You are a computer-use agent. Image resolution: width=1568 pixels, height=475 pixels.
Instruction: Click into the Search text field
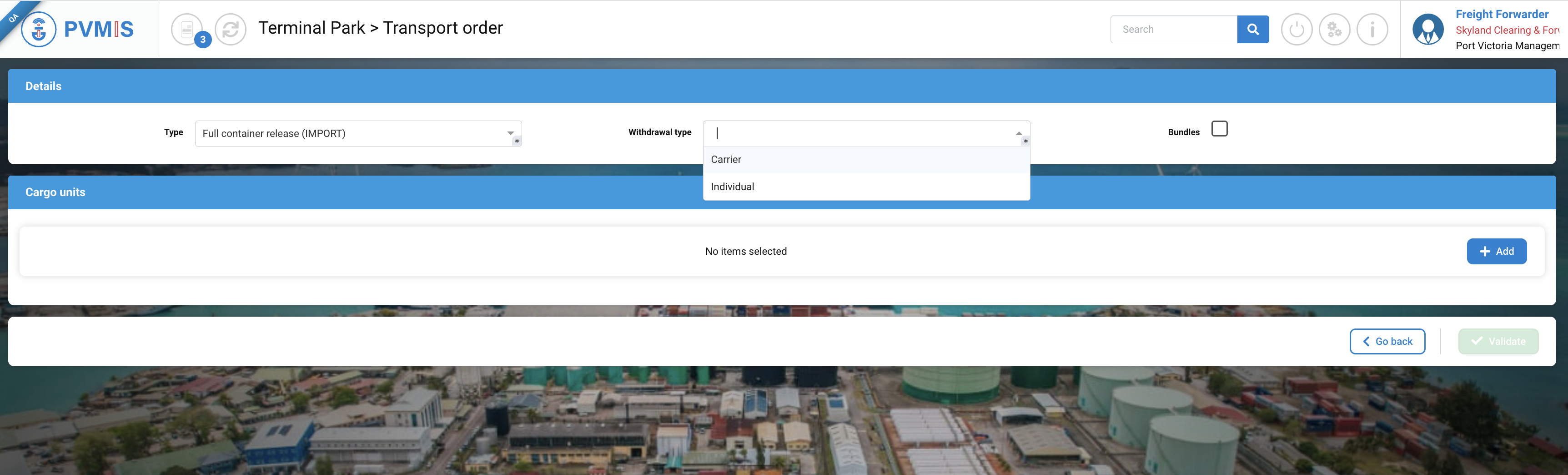point(1173,29)
